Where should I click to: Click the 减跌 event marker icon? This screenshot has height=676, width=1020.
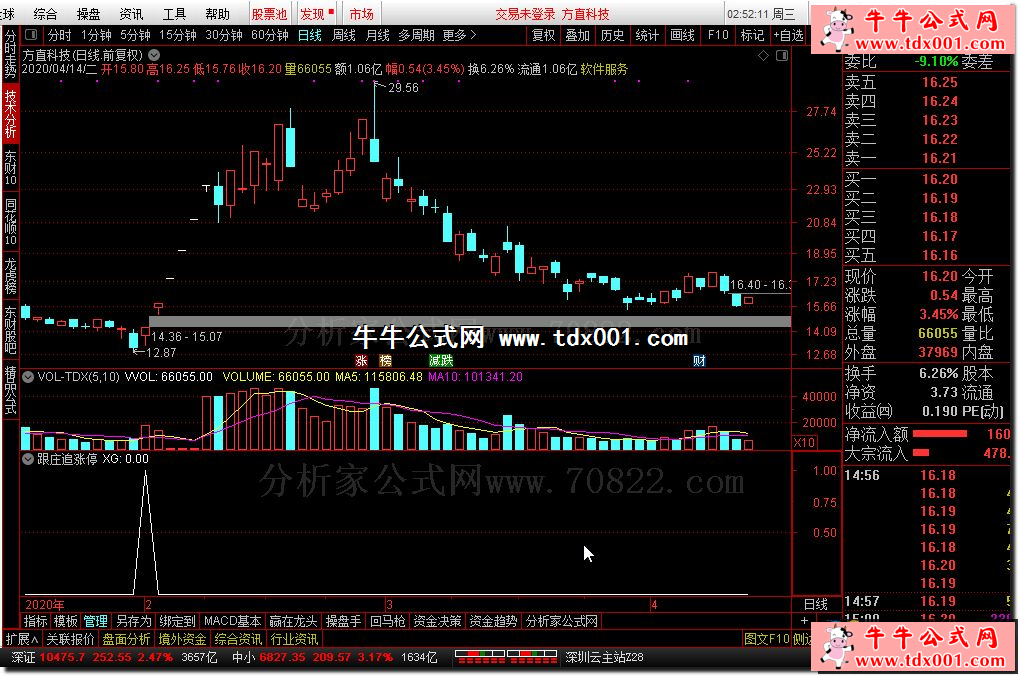(440, 360)
